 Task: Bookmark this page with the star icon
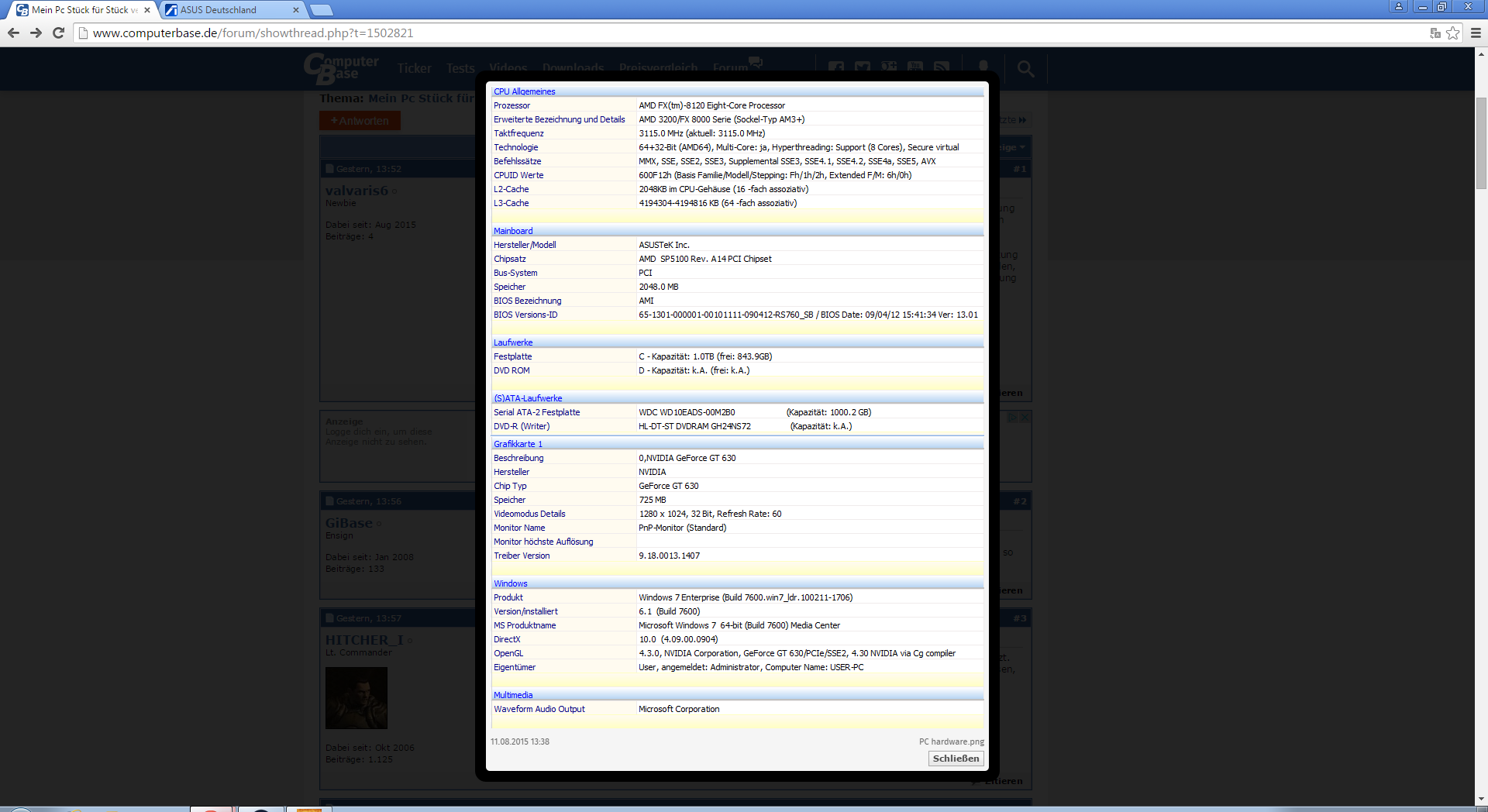pos(1453,33)
